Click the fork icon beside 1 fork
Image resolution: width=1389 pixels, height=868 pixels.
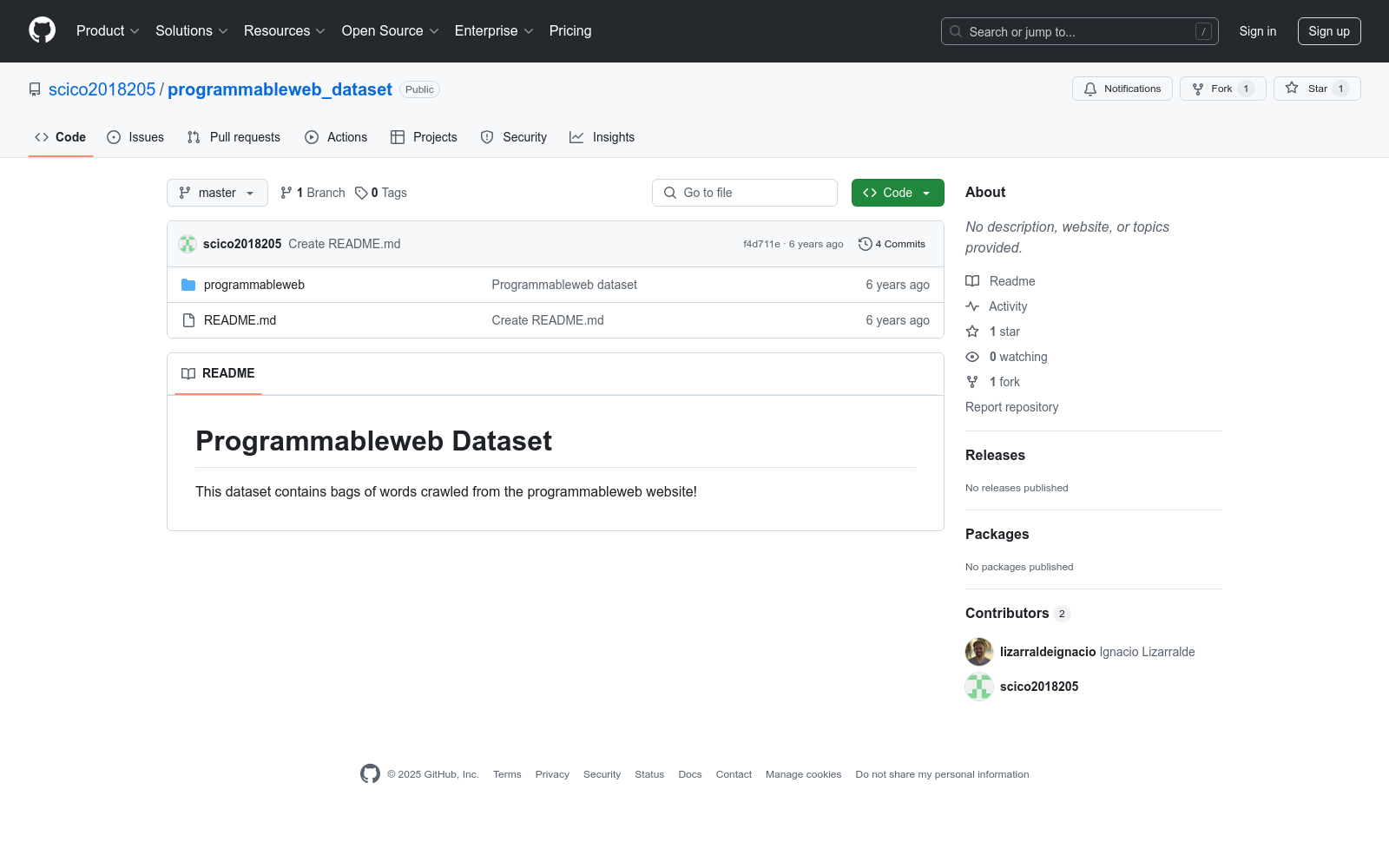(972, 382)
